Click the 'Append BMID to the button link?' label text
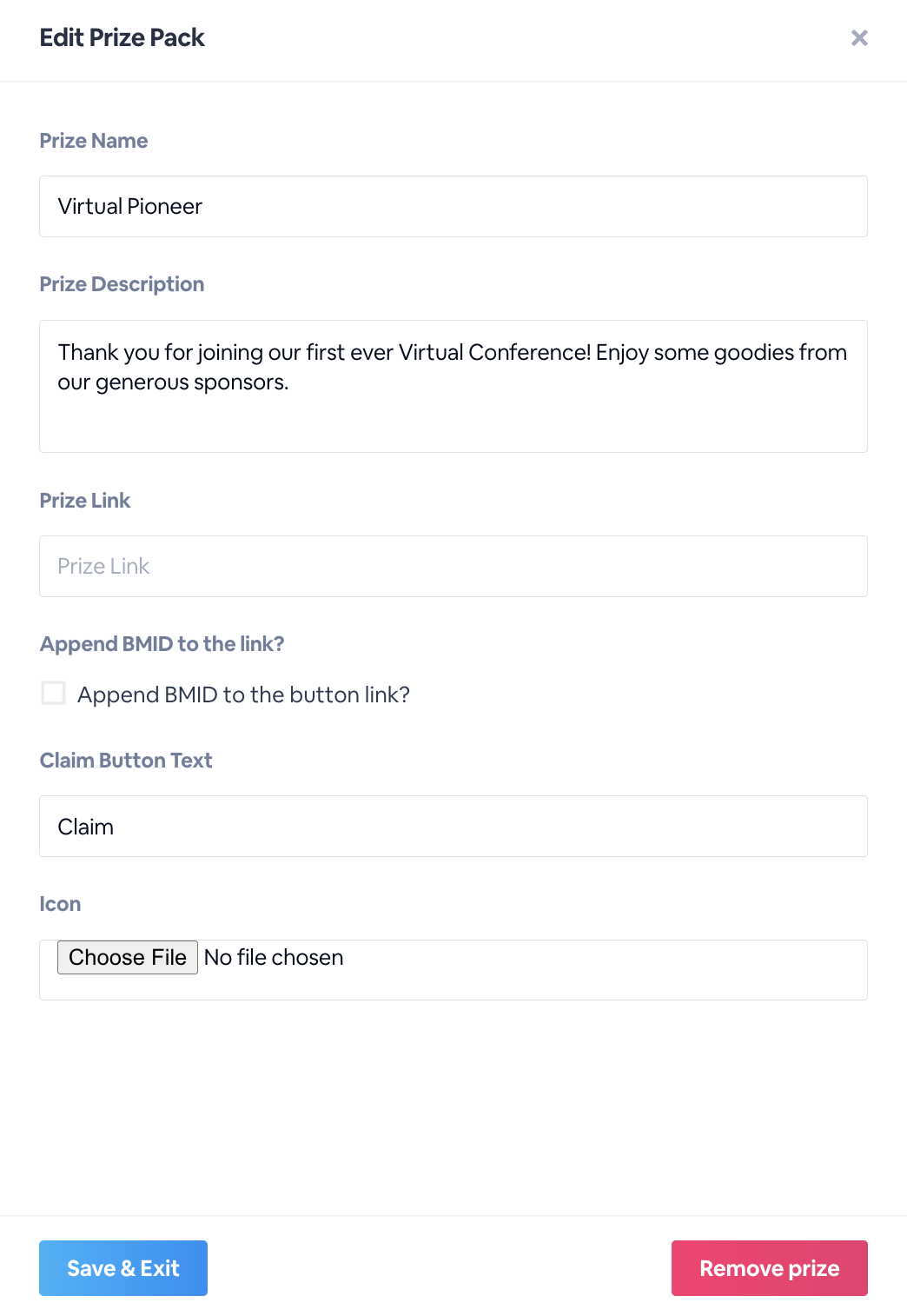The width and height of the screenshot is (907, 1316). (243, 695)
